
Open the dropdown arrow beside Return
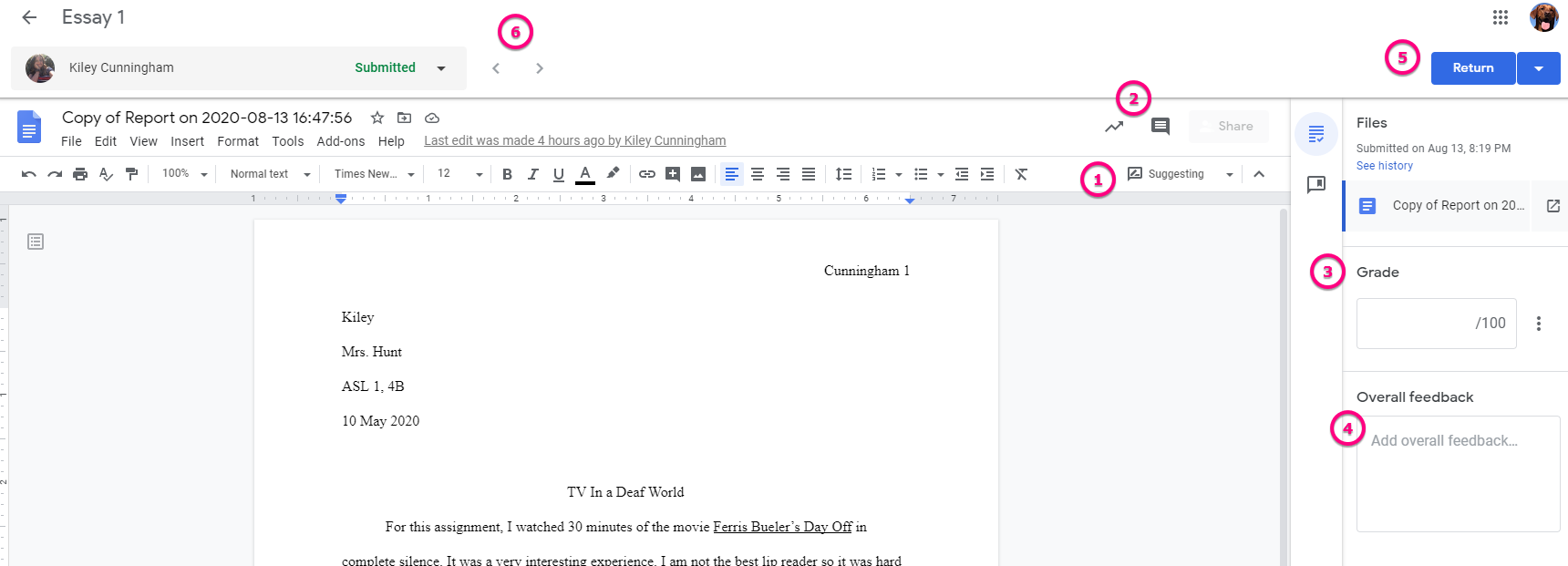pyautogui.click(x=1539, y=68)
